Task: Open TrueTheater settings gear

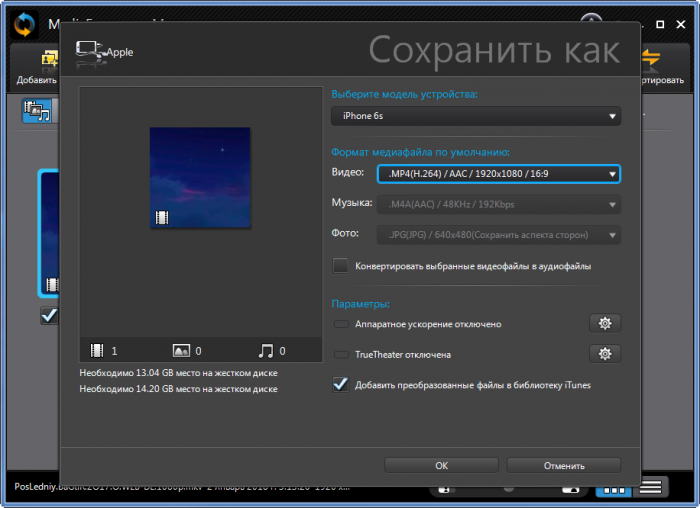Action: 604,354
